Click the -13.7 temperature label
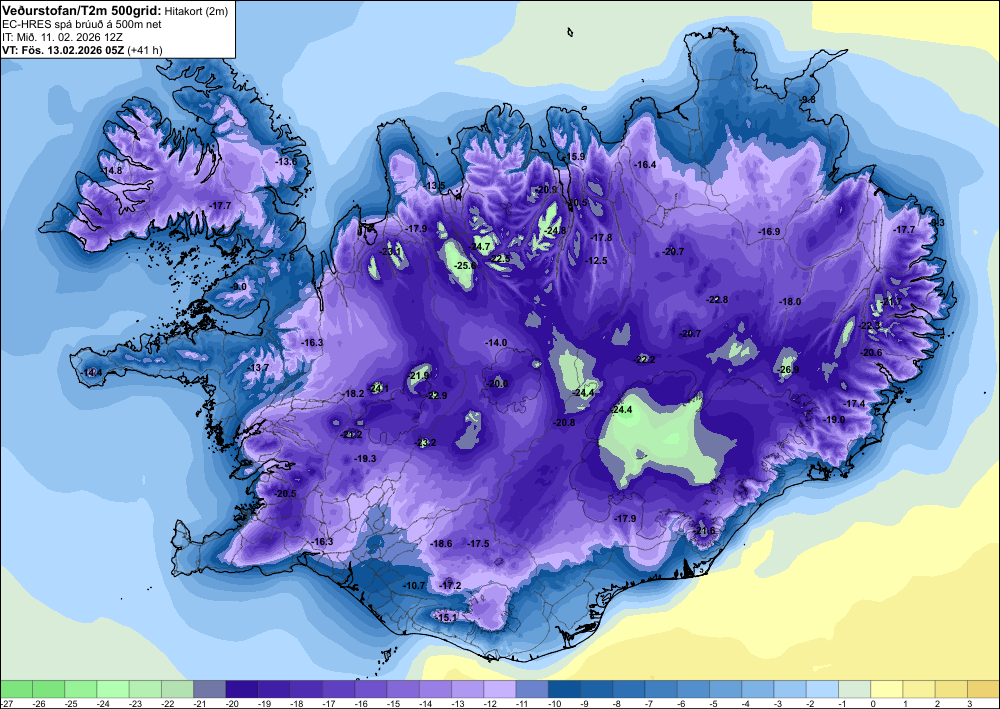 point(258,368)
